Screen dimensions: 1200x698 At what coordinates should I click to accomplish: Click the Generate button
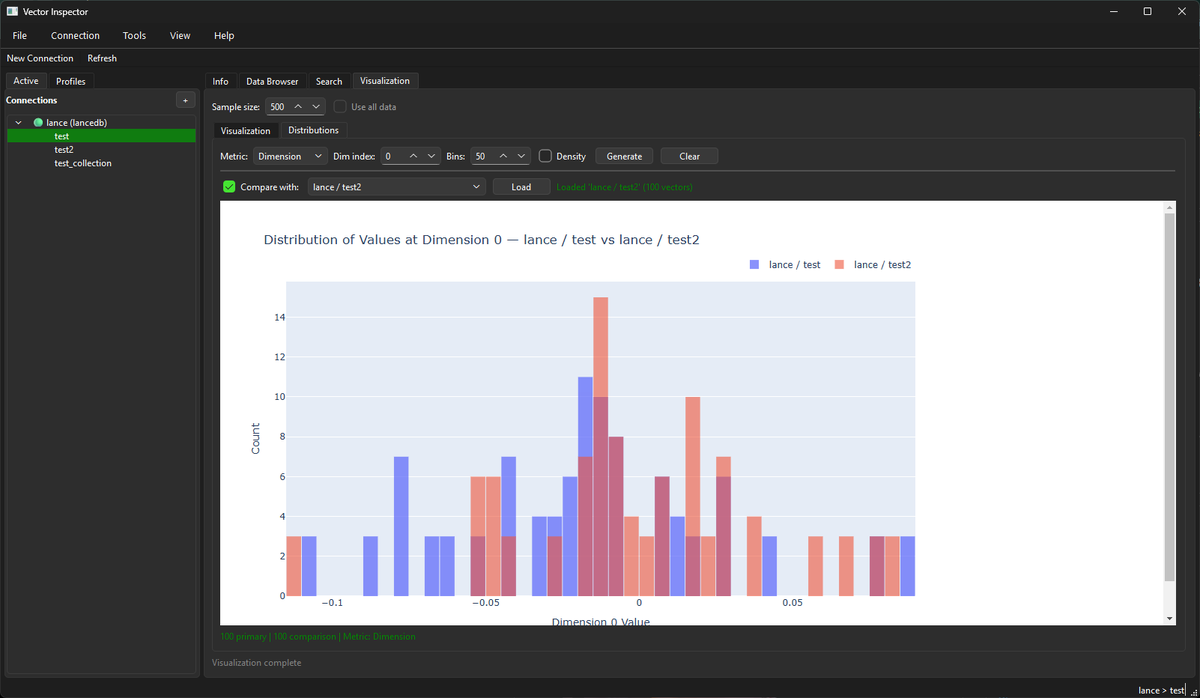tap(624, 156)
